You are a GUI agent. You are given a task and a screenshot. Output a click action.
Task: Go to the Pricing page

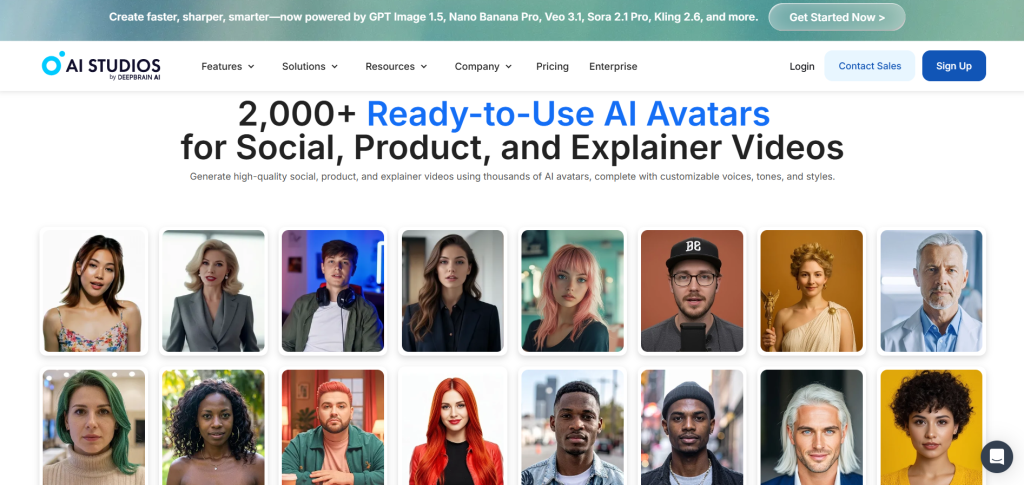point(552,67)
